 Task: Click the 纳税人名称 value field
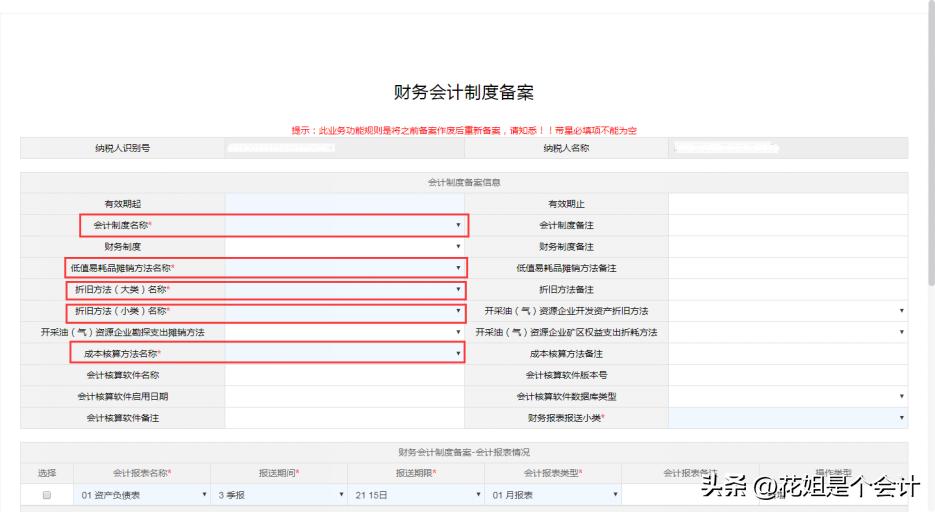point(788,148)
